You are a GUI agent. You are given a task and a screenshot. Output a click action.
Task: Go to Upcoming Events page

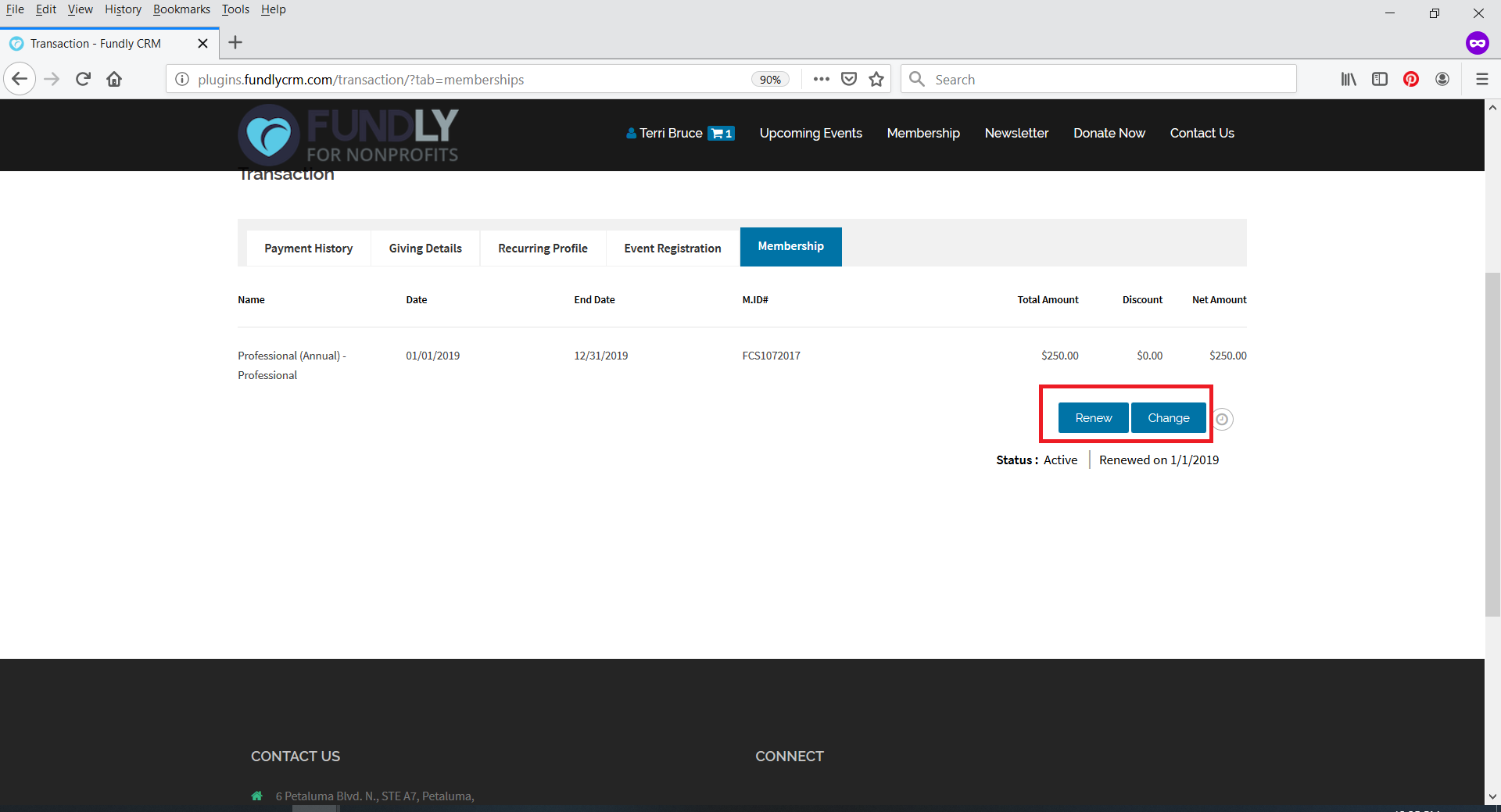coord(811,134)
